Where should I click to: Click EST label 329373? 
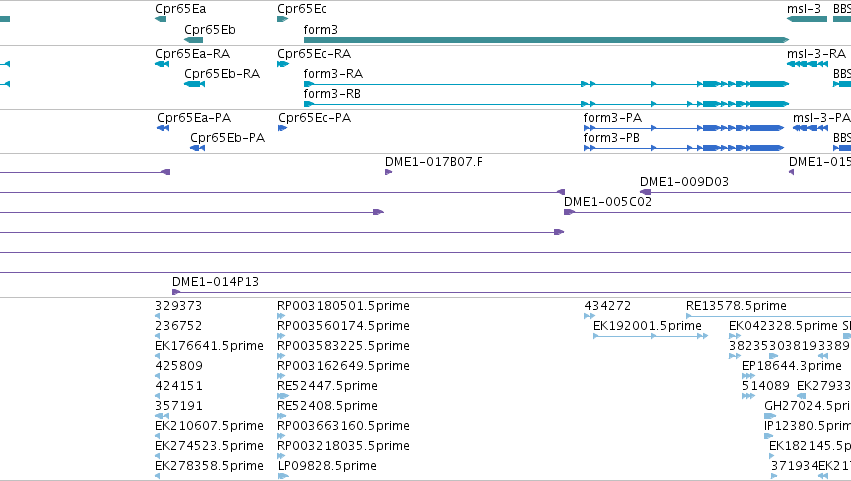click(x=178, y=306)
